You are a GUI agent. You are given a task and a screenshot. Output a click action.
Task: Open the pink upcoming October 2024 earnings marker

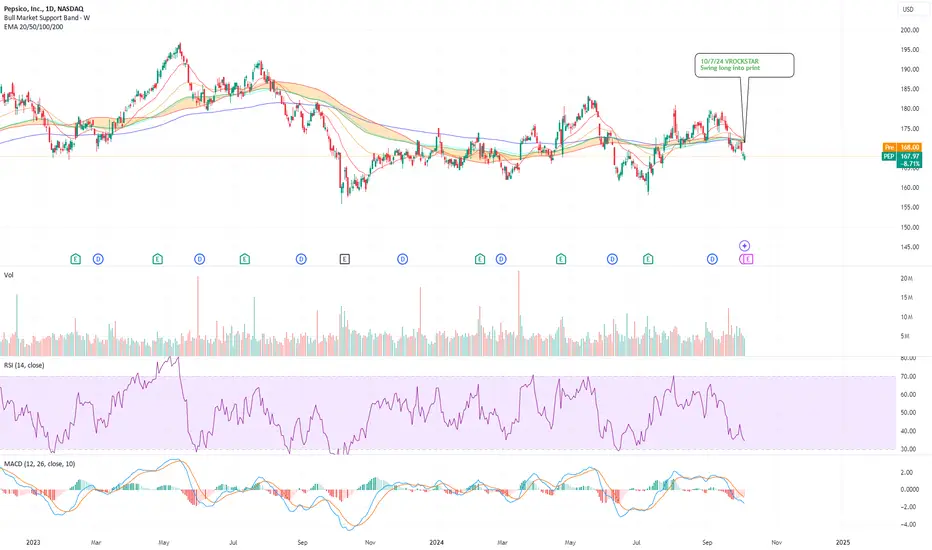(748, 259)
